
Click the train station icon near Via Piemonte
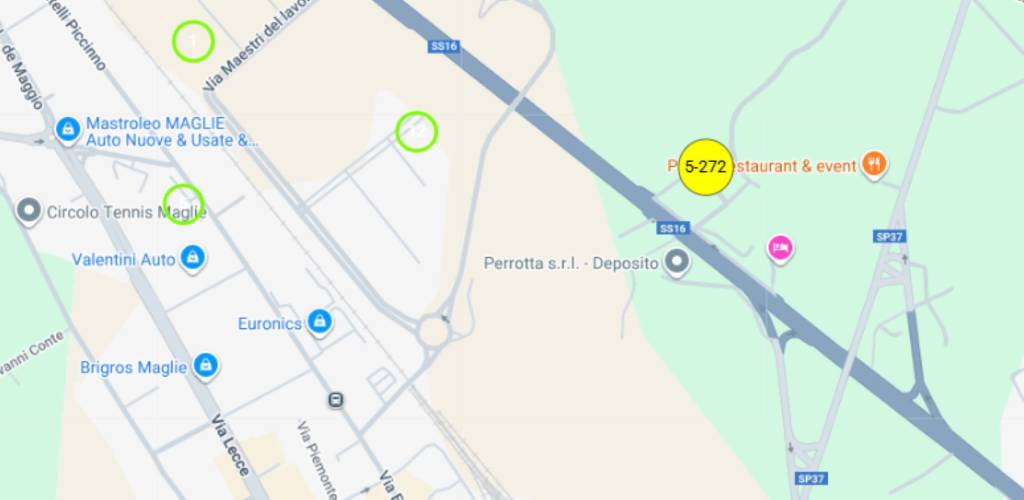pyautogui.click(x=336, y=399)
